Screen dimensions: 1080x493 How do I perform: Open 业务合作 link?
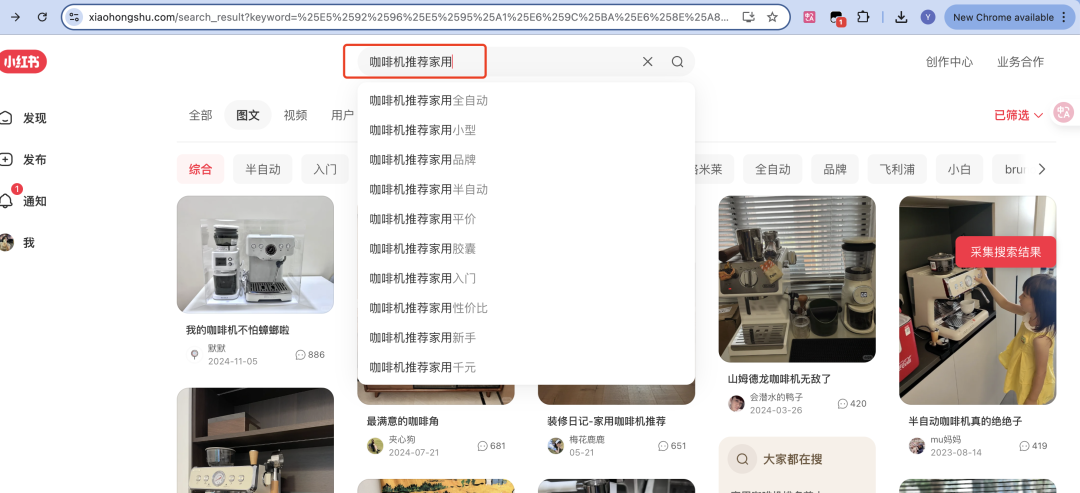(x=1020, y=62)
